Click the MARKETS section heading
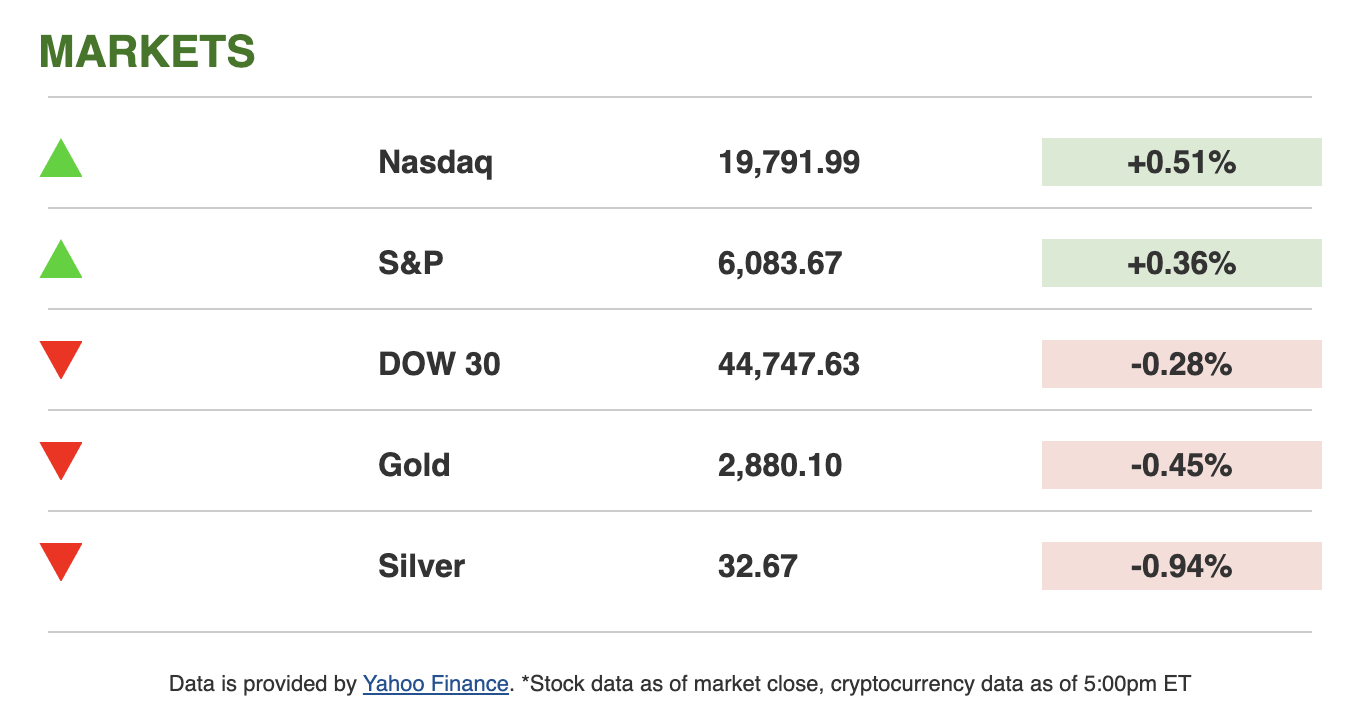Viewport: 1370px width, 724px height. click(147, 52)
